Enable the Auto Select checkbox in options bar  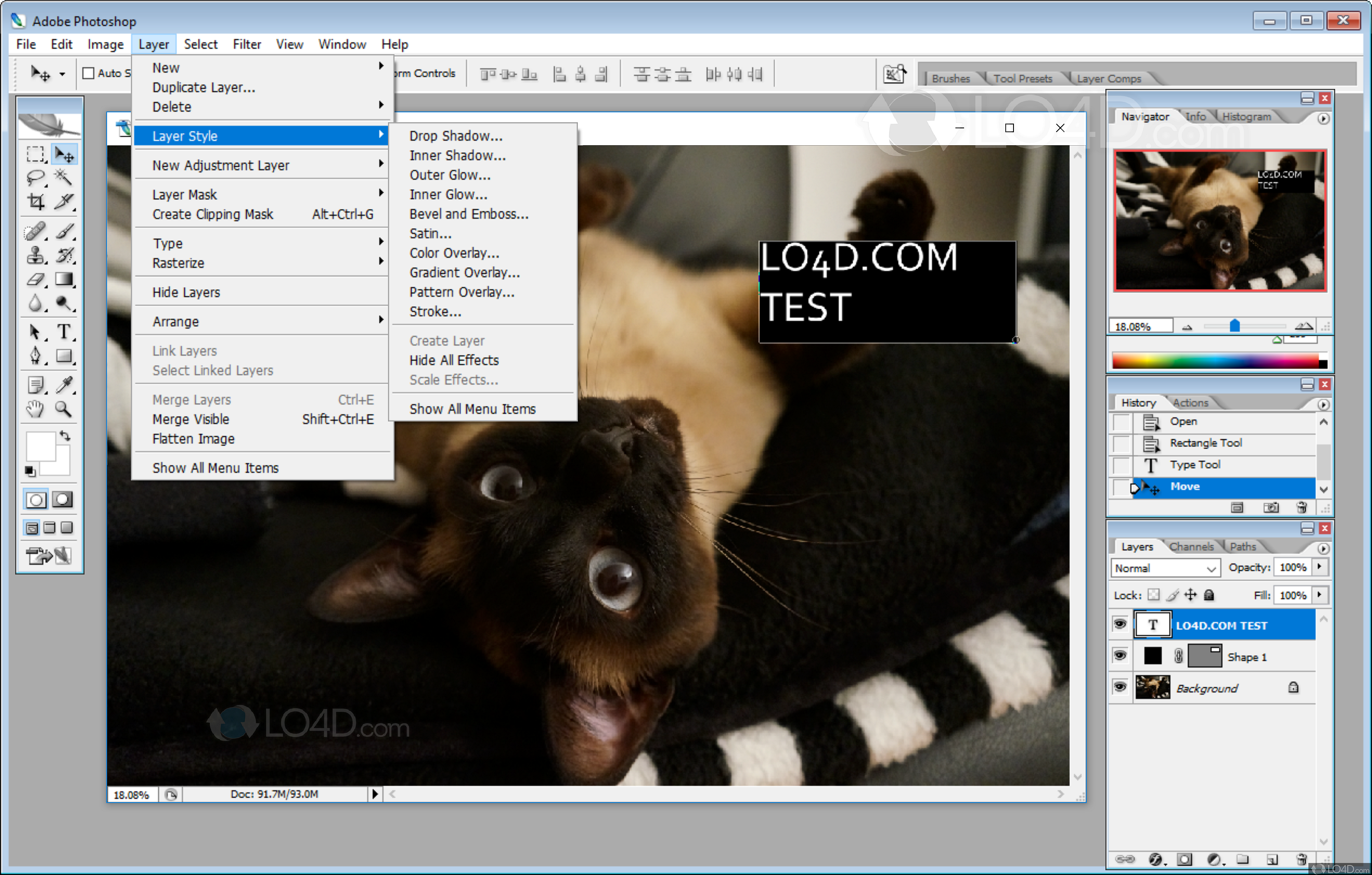click(89, 73)
